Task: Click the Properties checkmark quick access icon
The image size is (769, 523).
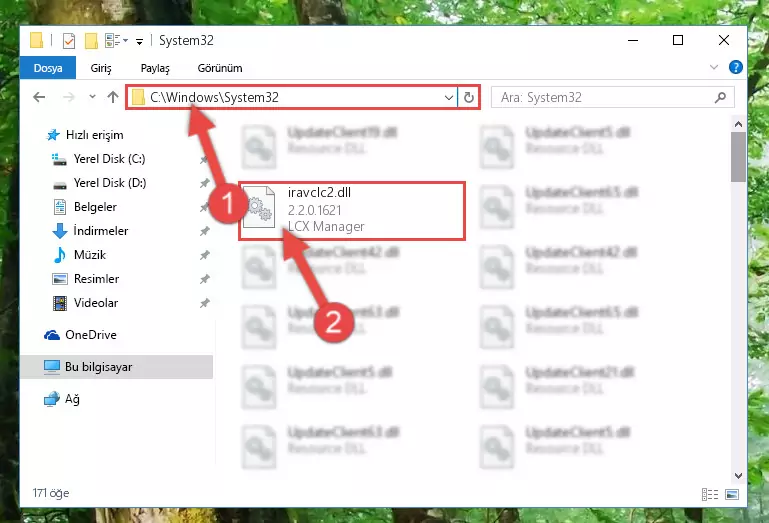Action: (69, 41)
